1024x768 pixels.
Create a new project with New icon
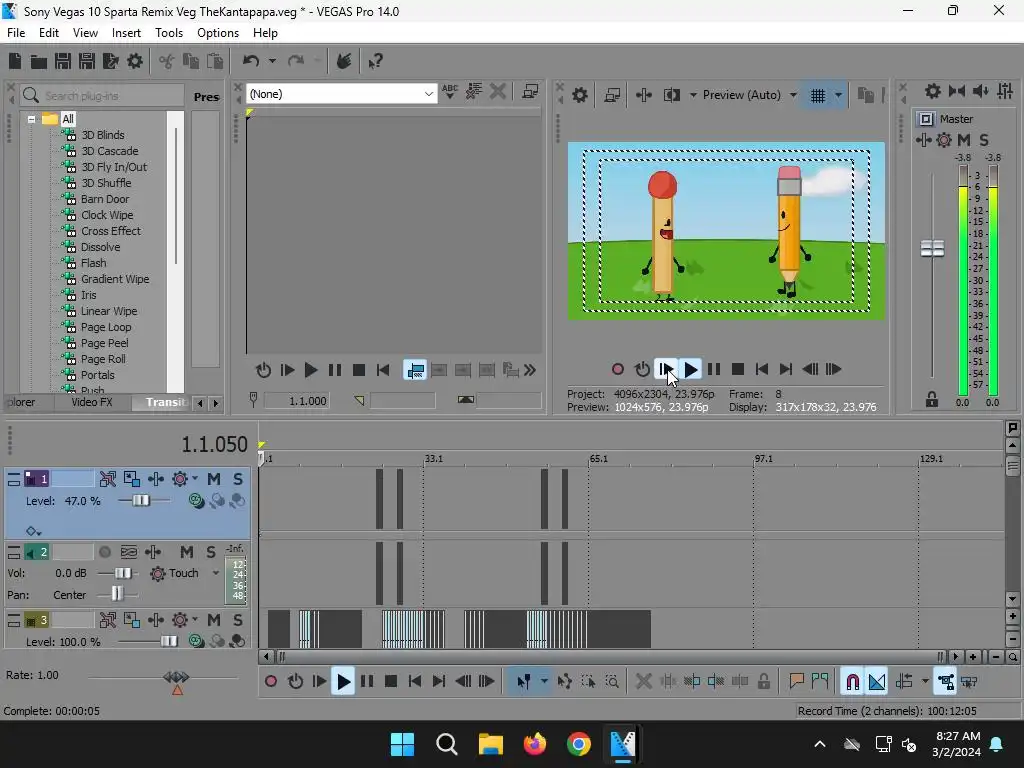click(15, 61)
